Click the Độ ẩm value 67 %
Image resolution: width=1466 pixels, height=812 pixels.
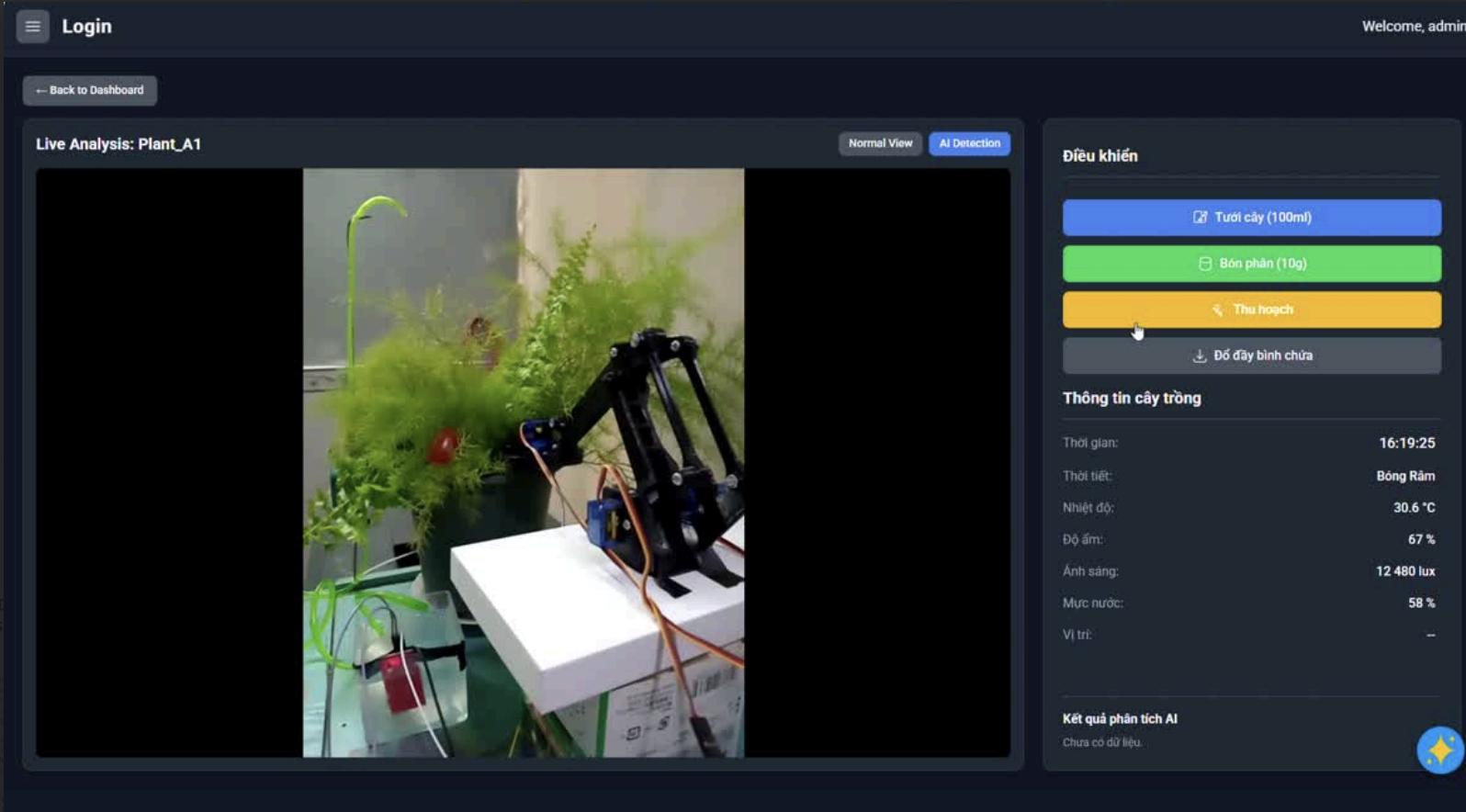click(x=1420, y=539)
